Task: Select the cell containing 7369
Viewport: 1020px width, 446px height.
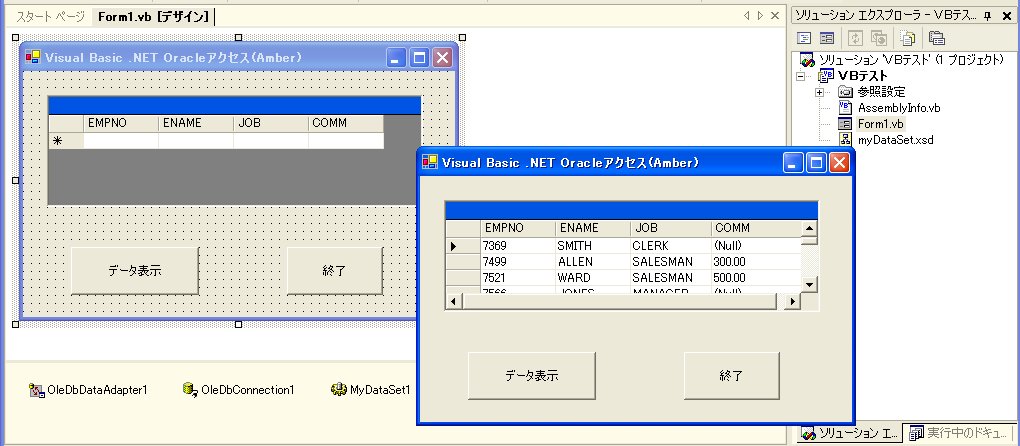Action: (518, 246)
